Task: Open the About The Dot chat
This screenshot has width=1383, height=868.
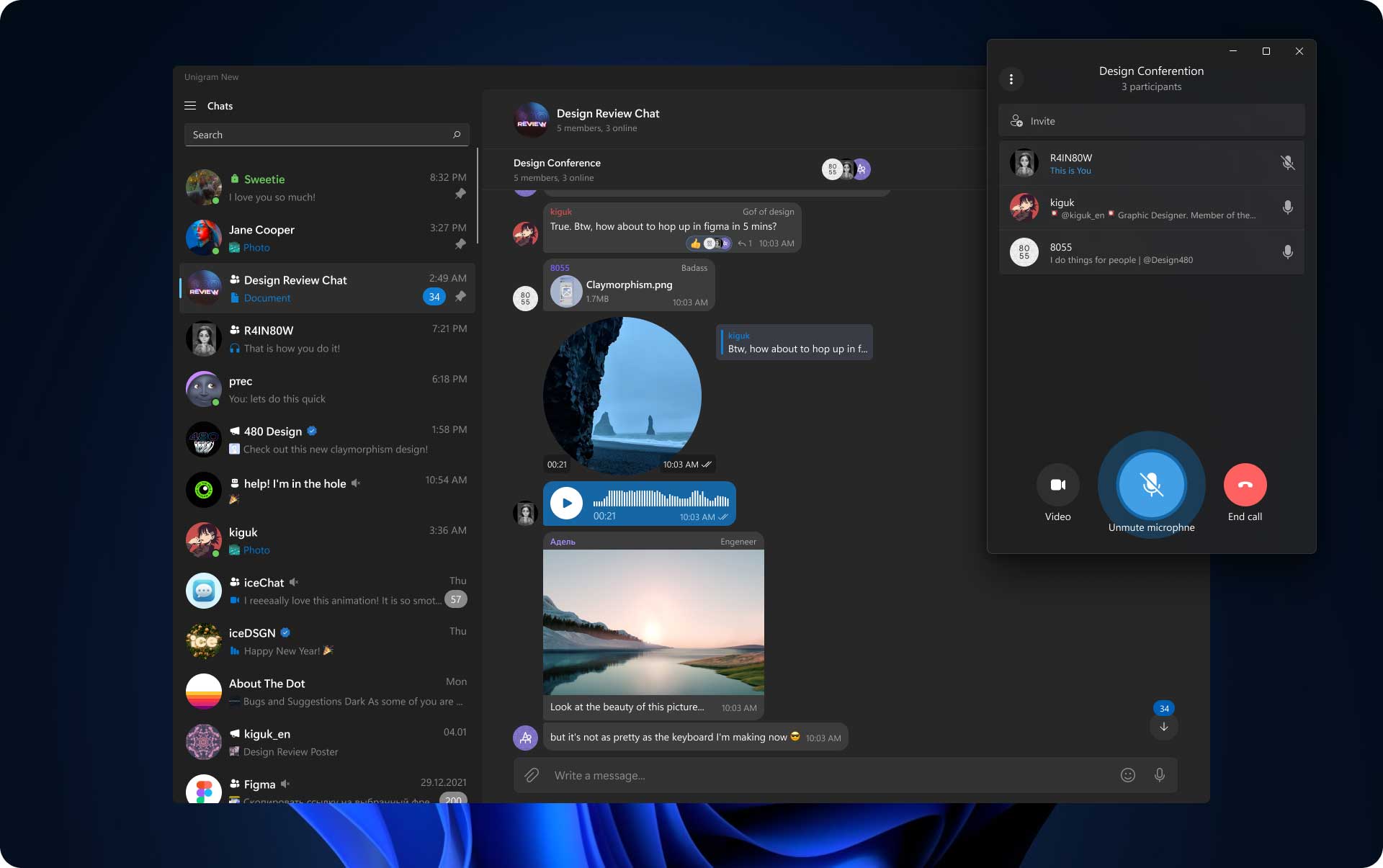Action: coord(327,692)
